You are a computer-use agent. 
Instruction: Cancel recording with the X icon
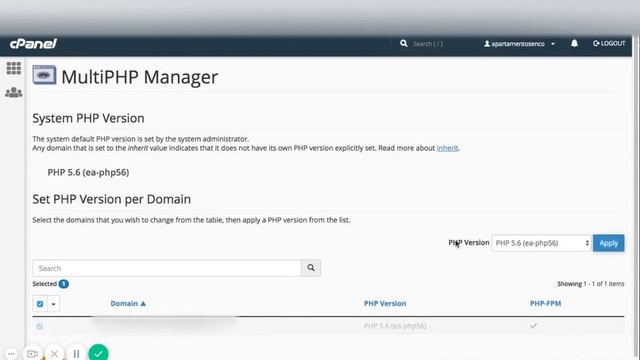point(54,353)
